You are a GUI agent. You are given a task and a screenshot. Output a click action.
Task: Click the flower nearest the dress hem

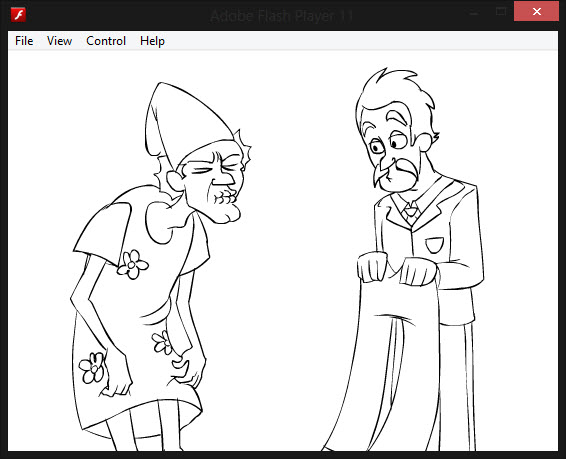(x=92, y=368)
